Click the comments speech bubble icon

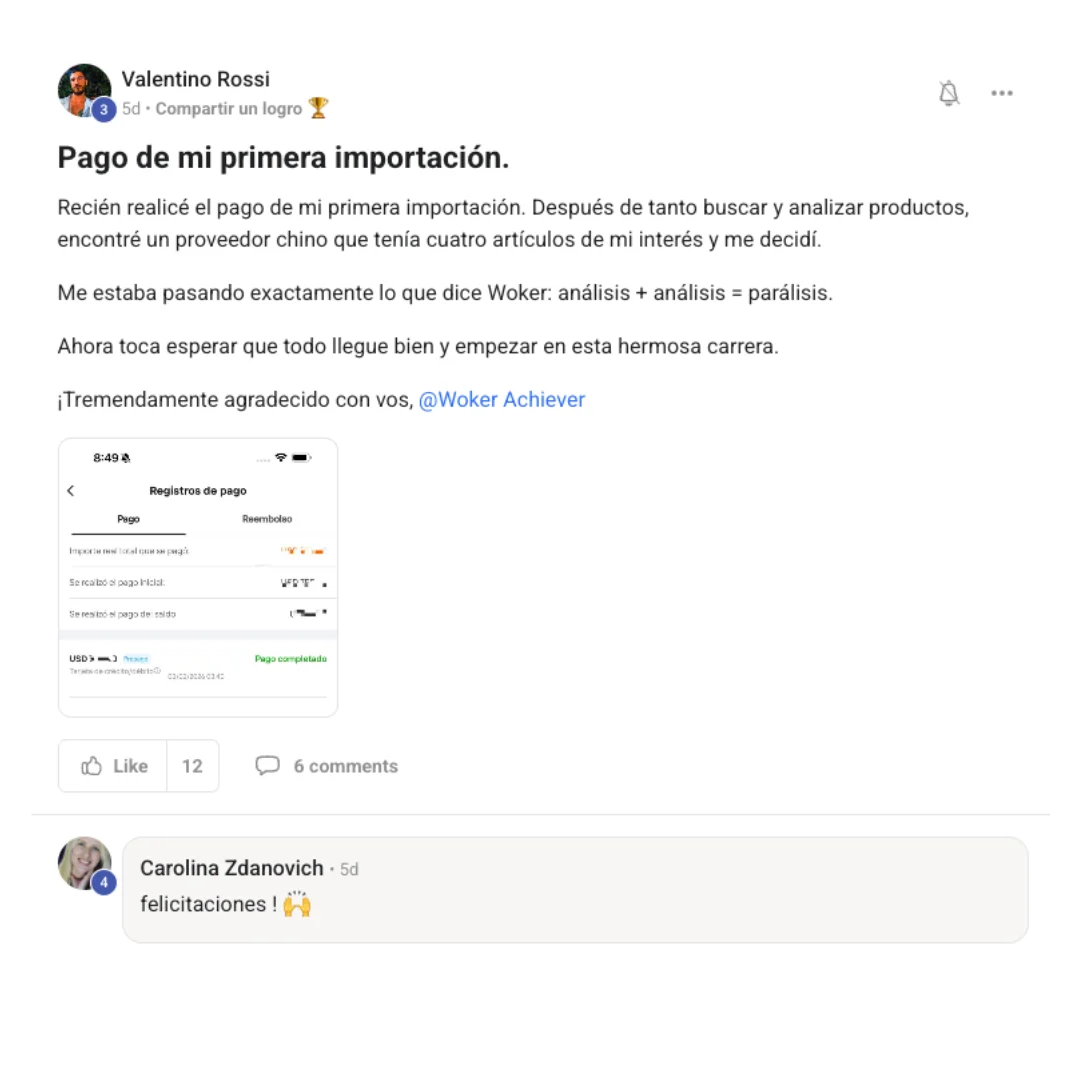tap(267, 766)
